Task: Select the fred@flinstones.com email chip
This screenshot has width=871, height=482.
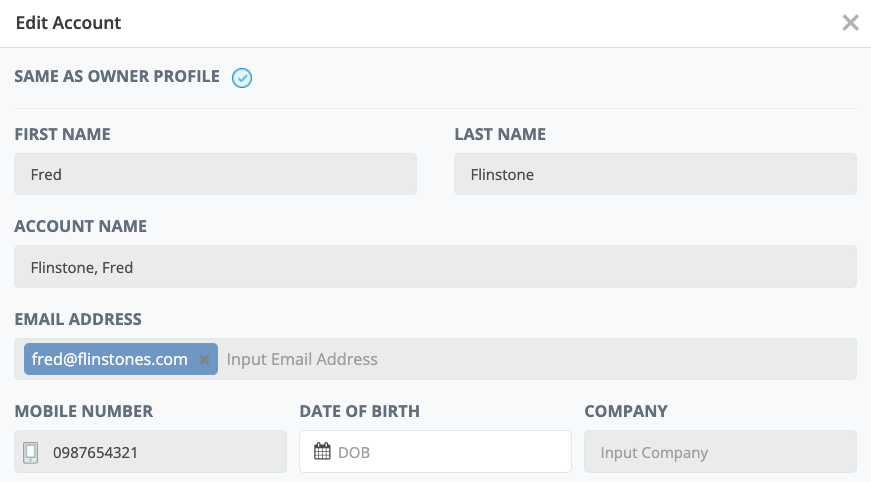Action: pyautogui.click(x=109, y=359)
